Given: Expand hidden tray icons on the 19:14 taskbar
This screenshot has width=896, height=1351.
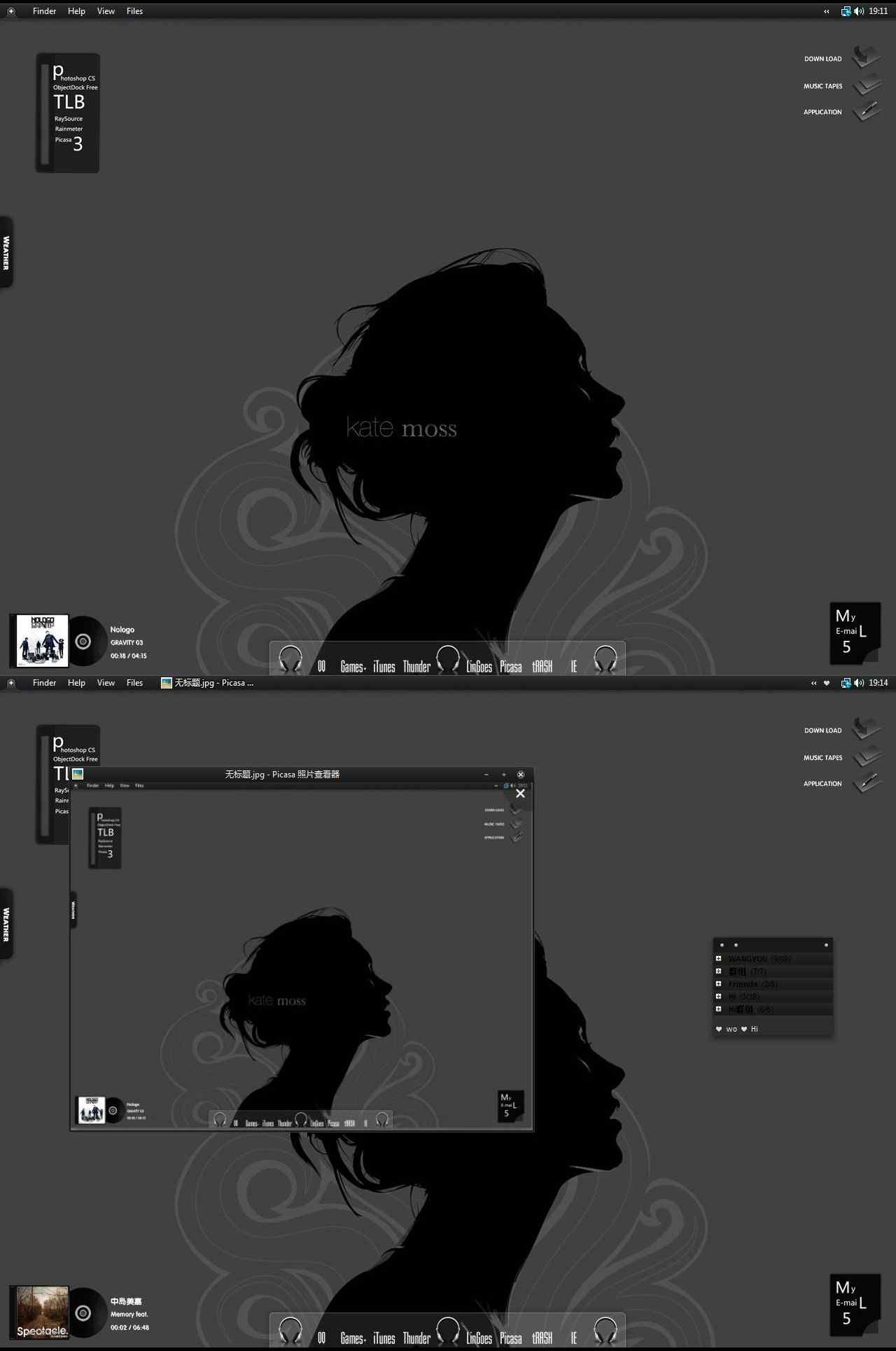Looking at the screenshot, I should point(813,683).
